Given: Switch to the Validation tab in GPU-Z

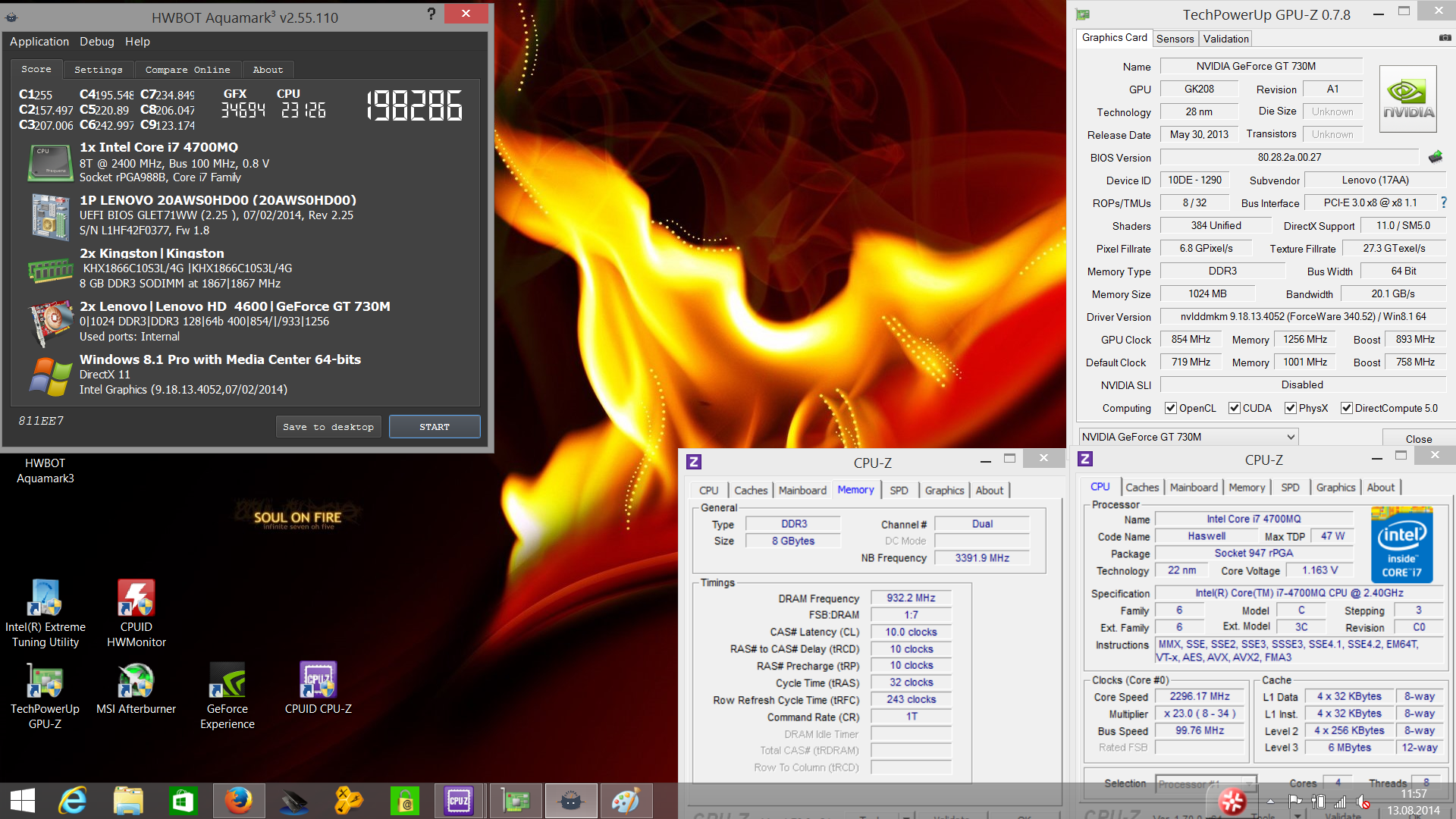Looking at the screenshot, I should pyautogui.click(x=1225, y=39).
